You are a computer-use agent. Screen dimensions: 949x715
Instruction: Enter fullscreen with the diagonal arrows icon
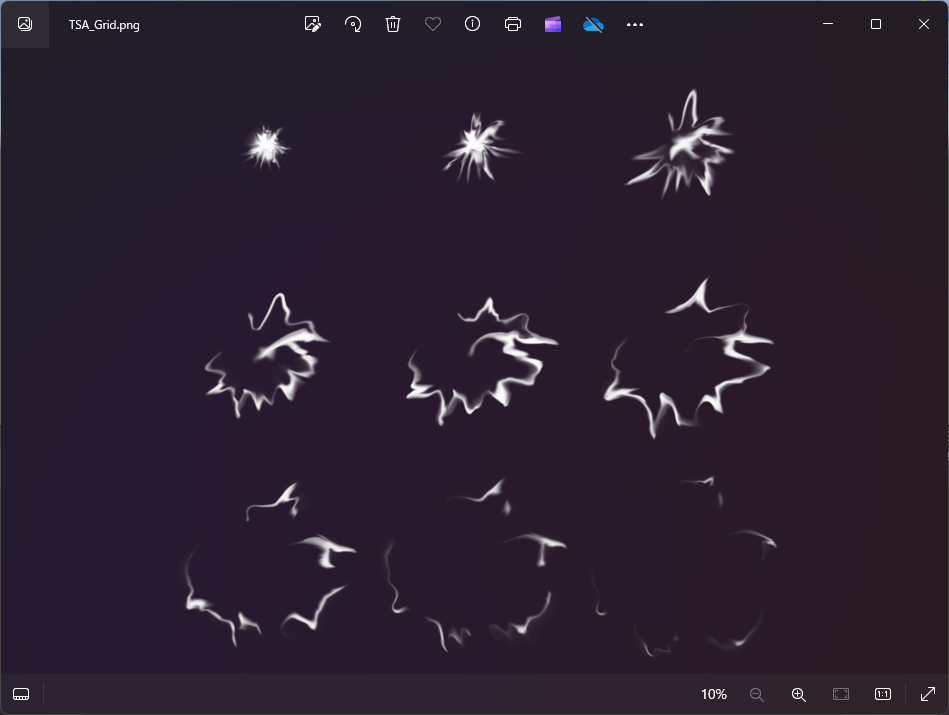click(928, 694)
